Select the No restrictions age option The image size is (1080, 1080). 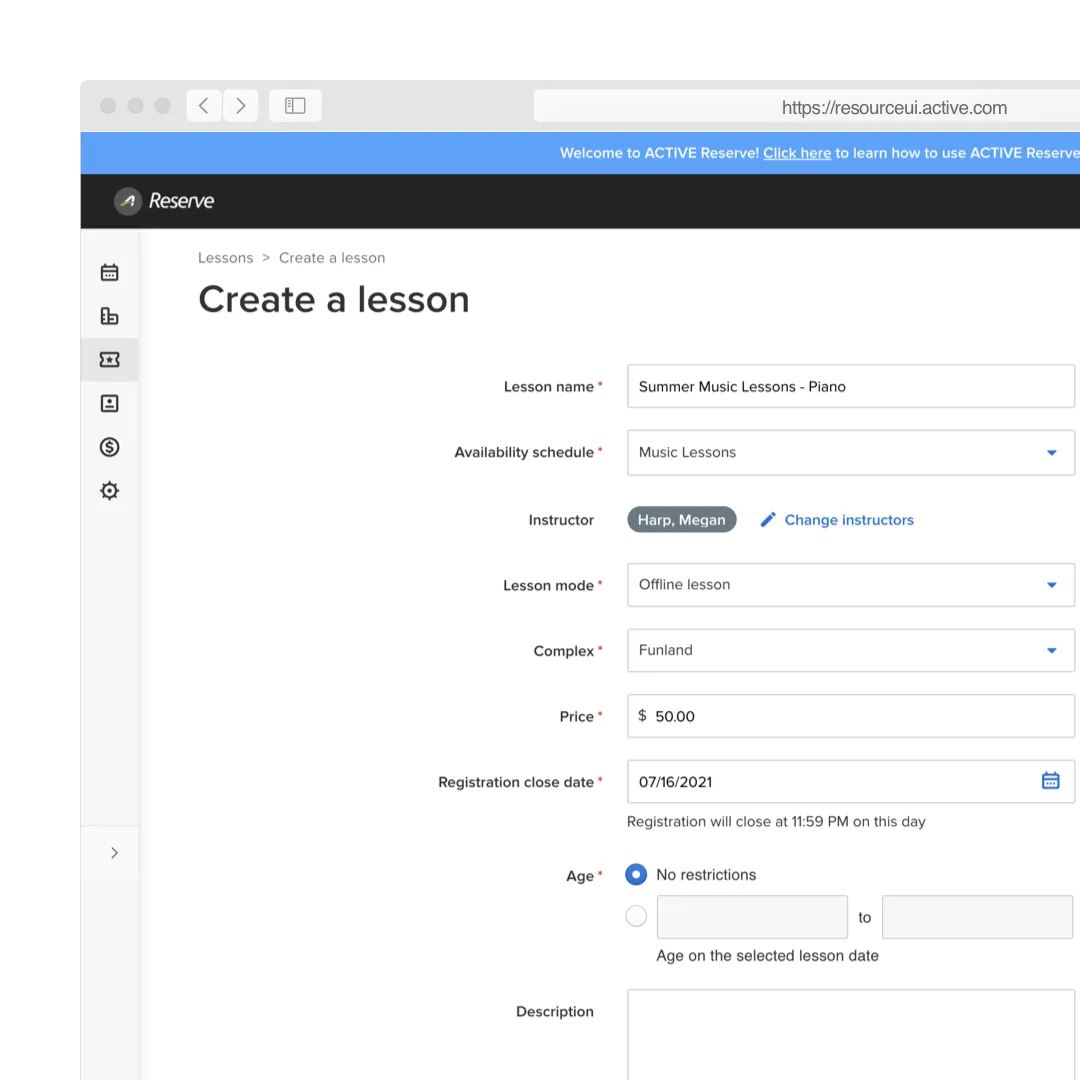tap(636, 875)
